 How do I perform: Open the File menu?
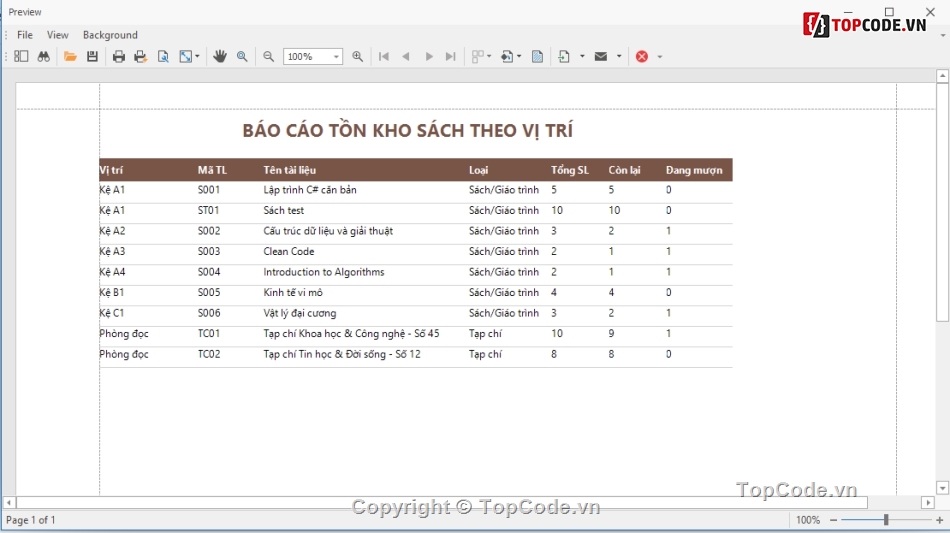point(25,35)
